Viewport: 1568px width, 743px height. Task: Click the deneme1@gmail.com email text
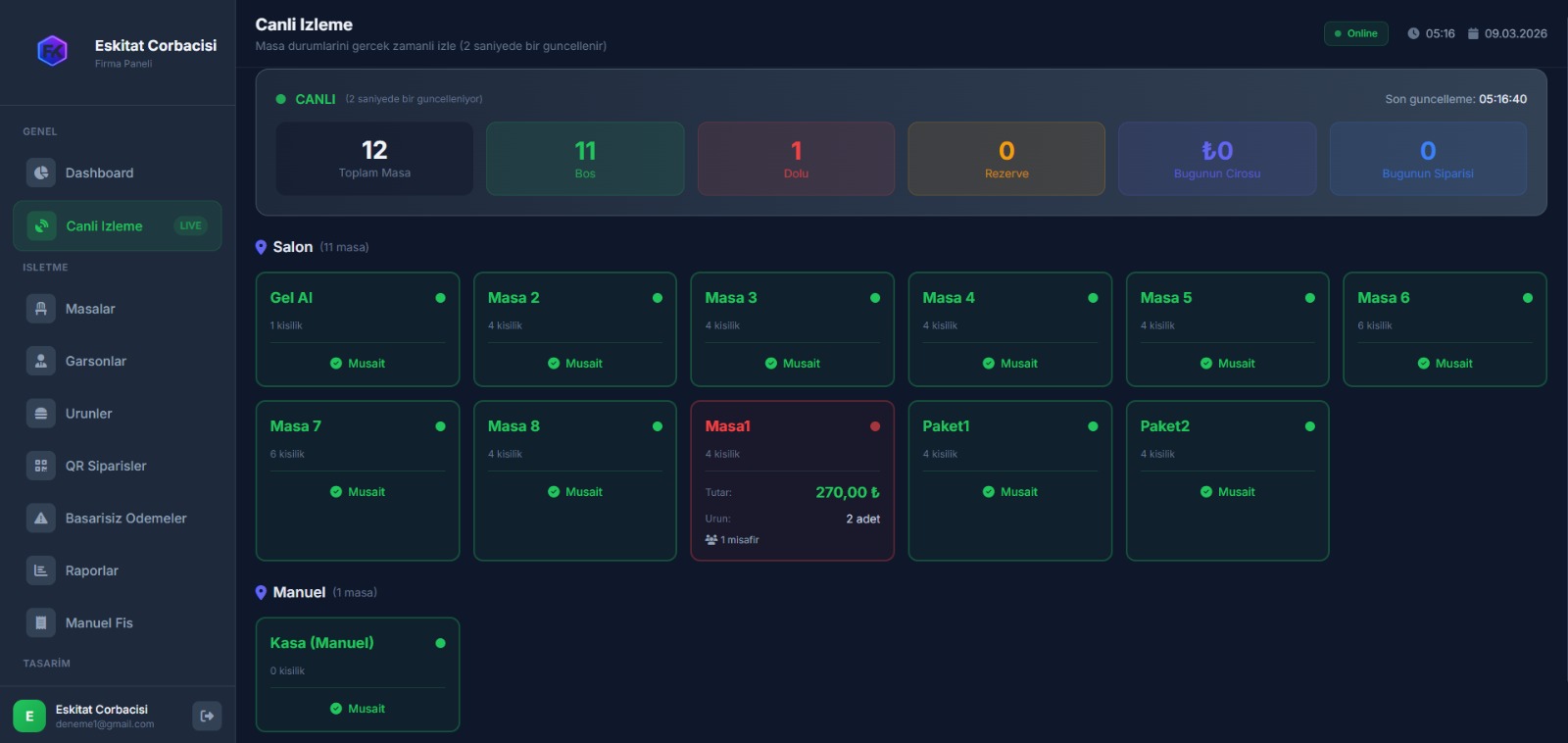(x=105, y=724)
